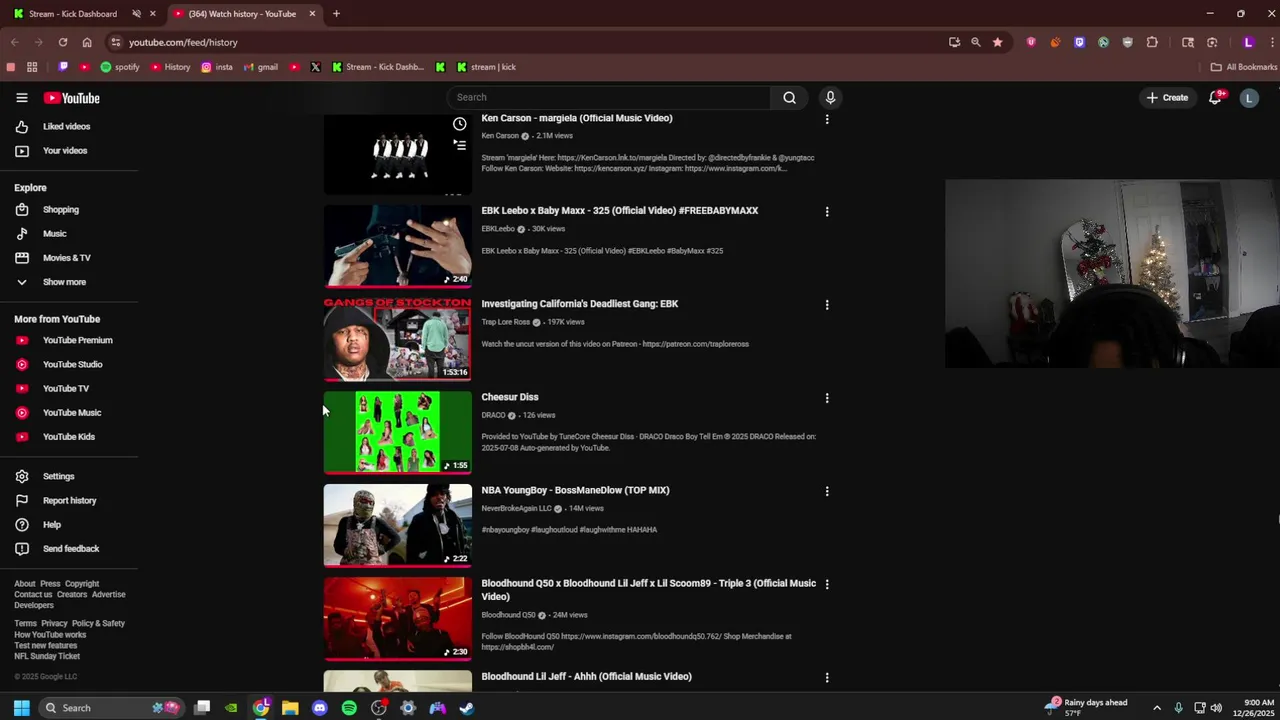Open the insta bookmark

pos(217,67)
